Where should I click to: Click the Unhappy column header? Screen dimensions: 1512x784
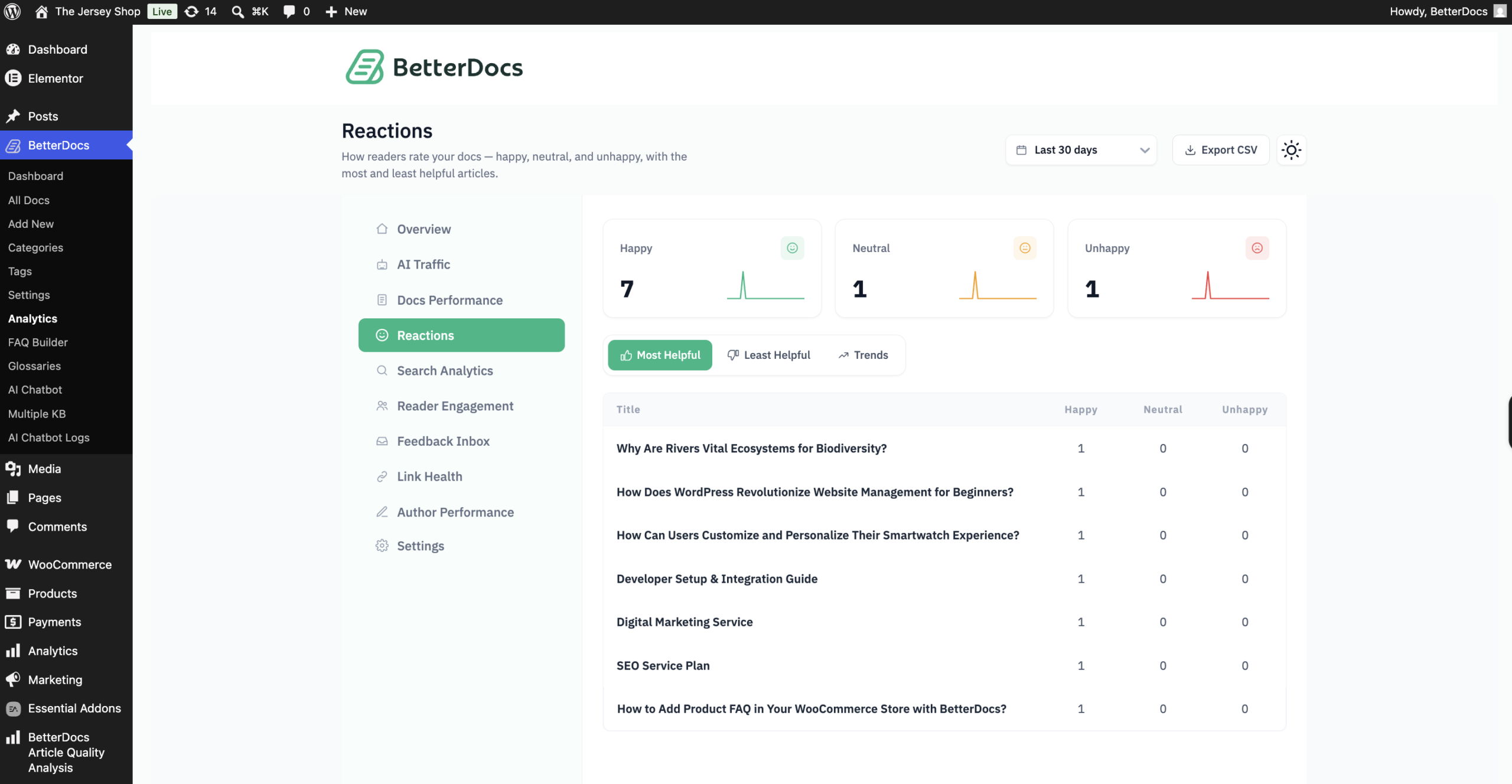point(1244,409)
